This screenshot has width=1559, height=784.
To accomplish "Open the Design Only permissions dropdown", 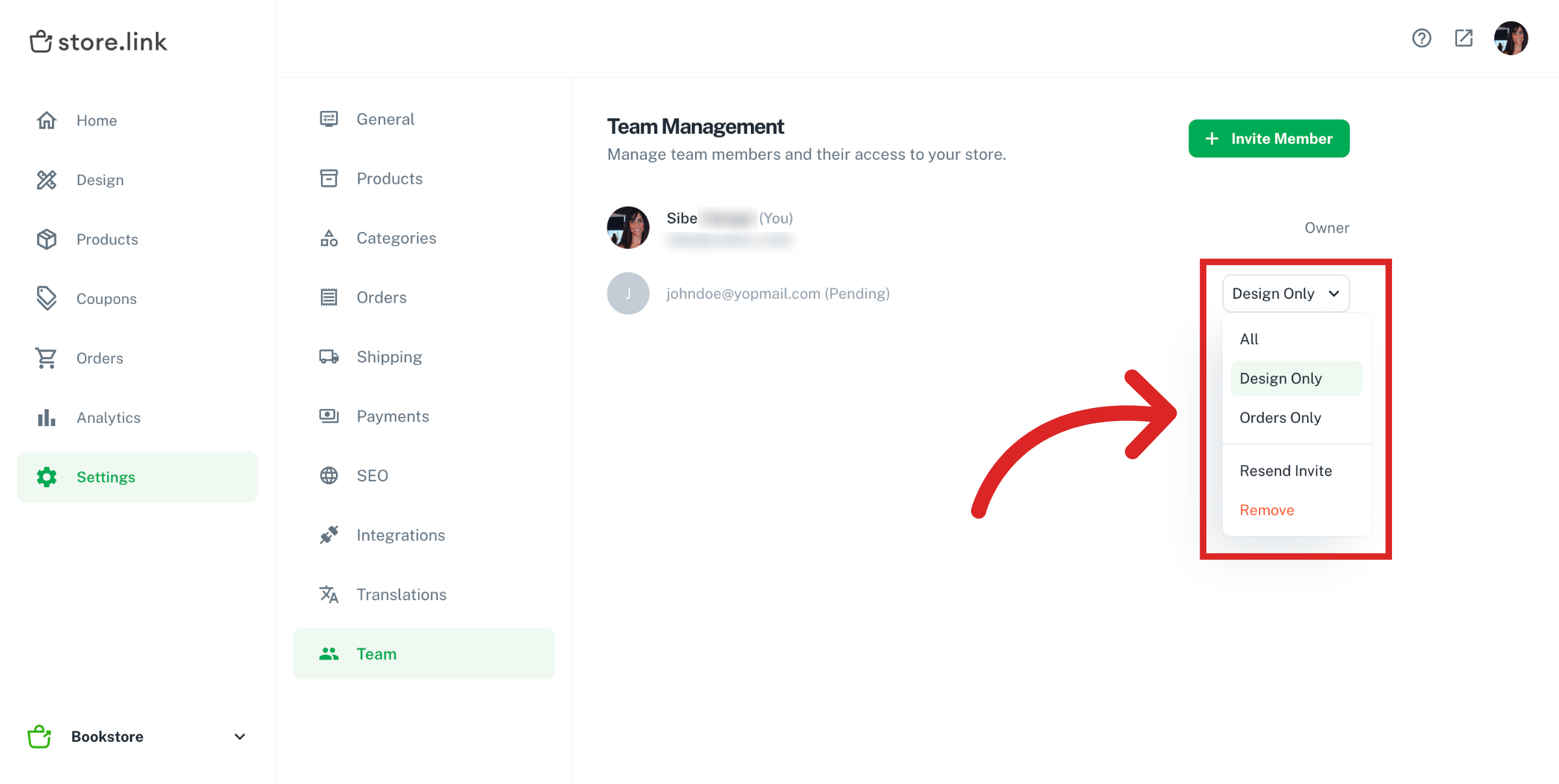I will coord(1286,293).
